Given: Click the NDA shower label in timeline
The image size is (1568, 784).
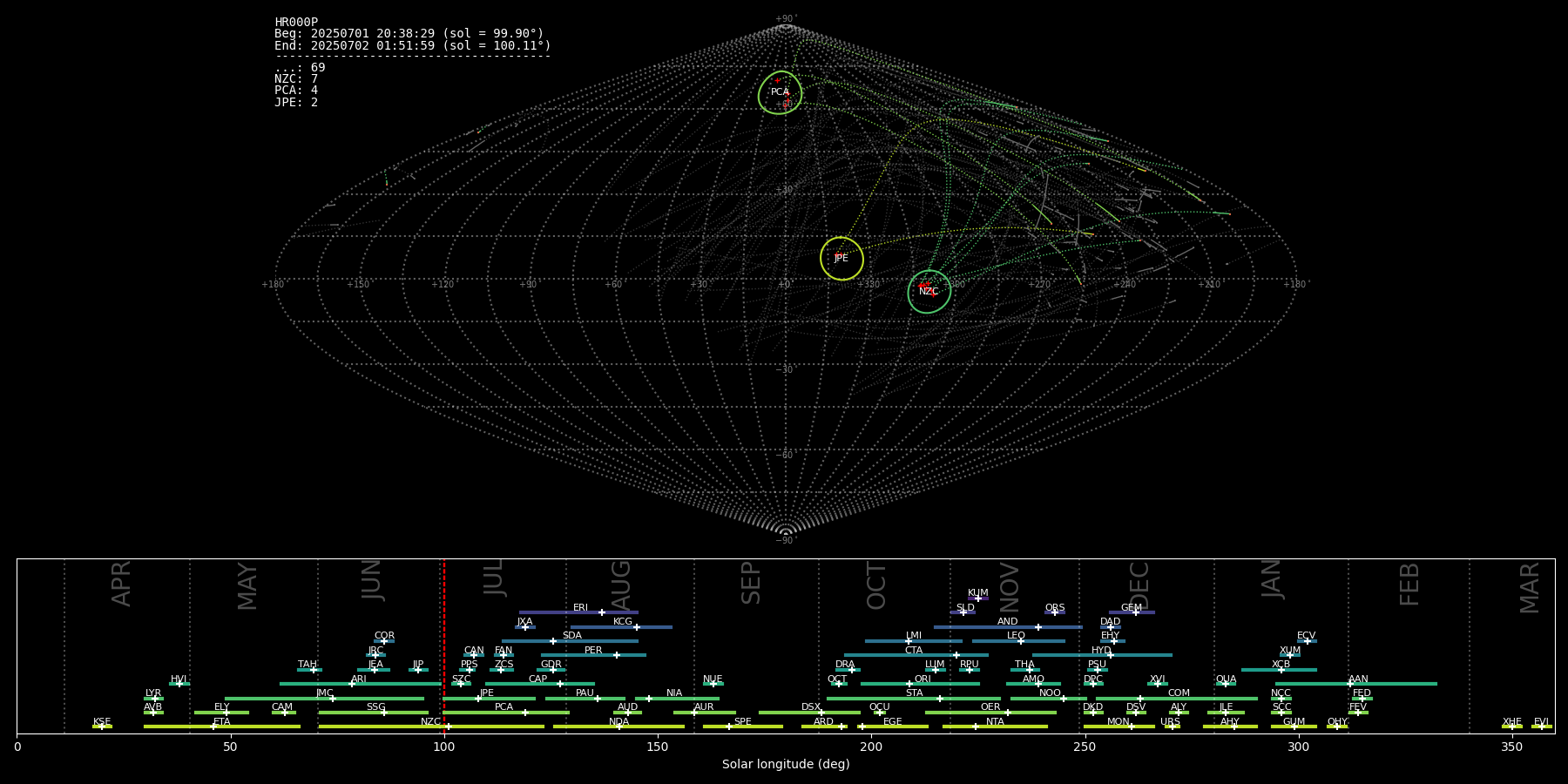Looking at the screenshot, I should (x=619, y=722).
